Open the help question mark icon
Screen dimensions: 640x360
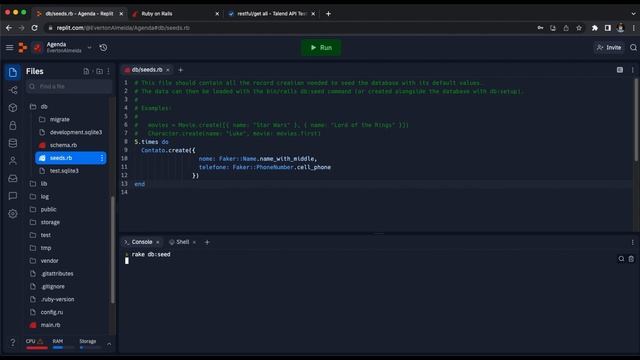click(x=13, y=342)
